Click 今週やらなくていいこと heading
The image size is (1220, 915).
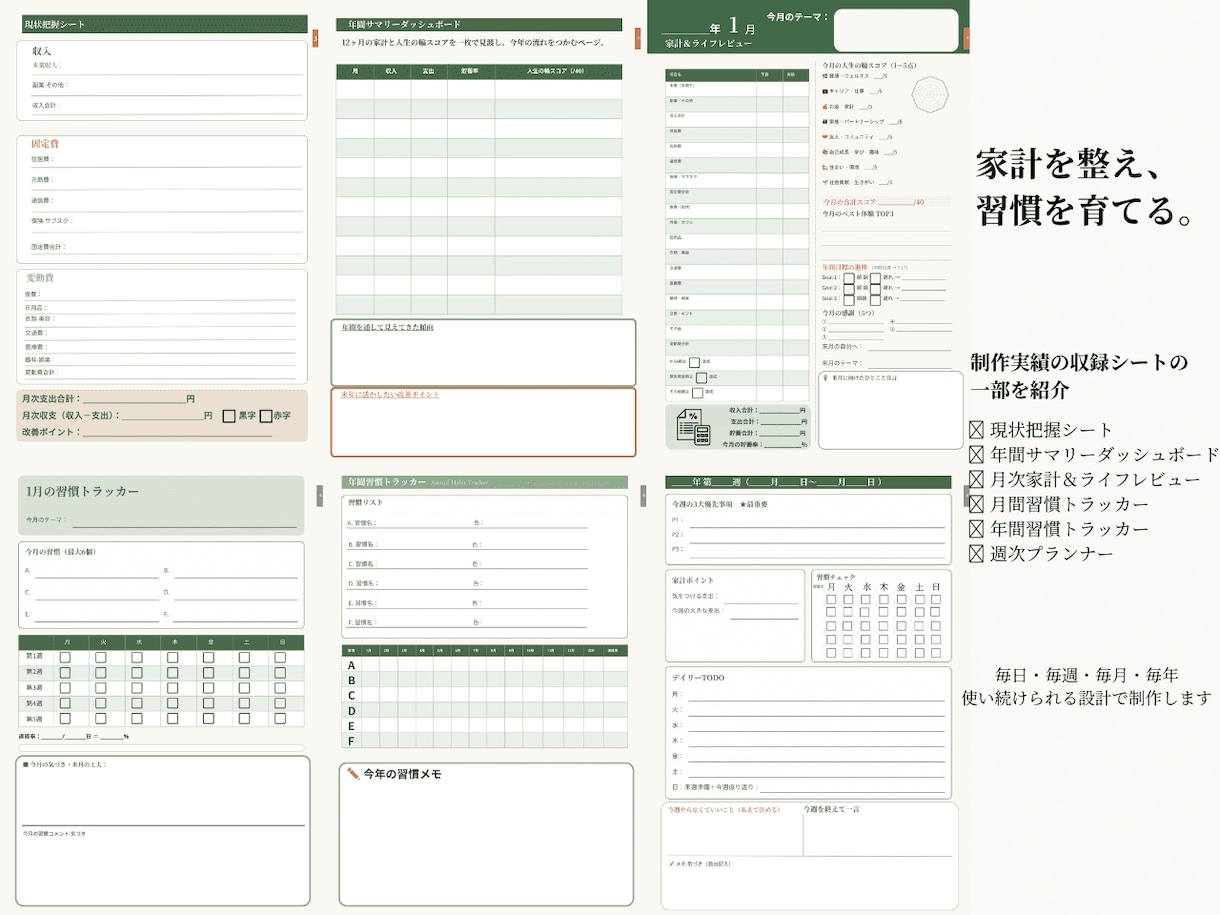(723, 809)
